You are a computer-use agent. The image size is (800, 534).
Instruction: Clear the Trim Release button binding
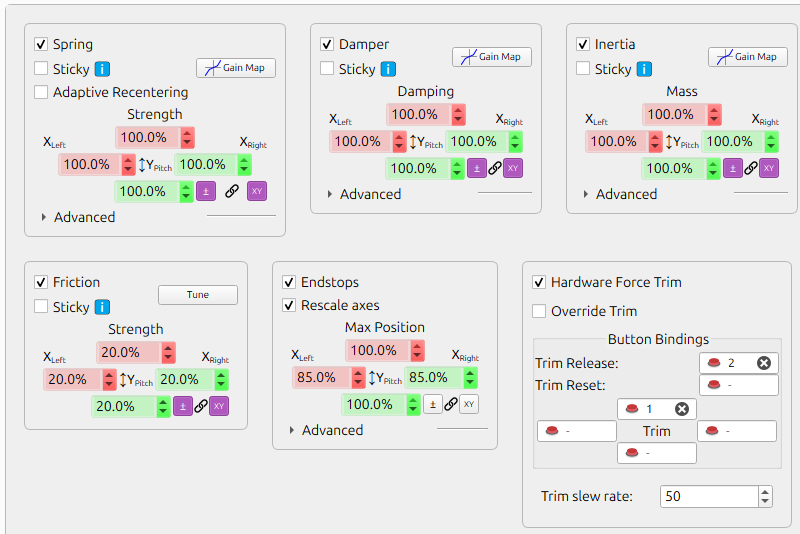click(x=764, y=363)
